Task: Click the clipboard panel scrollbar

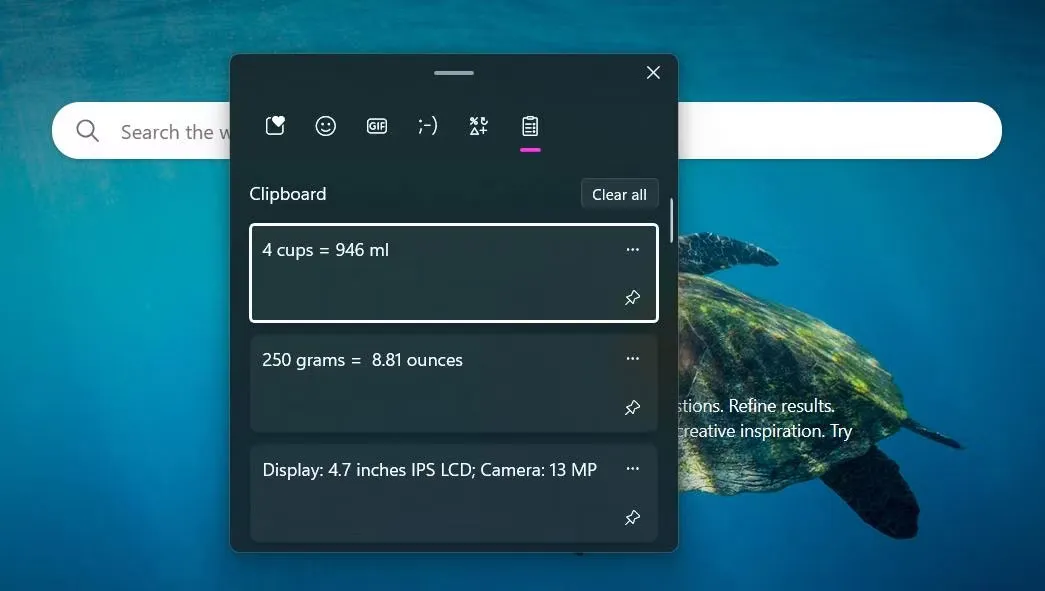Action: click(x=671, y=221)
